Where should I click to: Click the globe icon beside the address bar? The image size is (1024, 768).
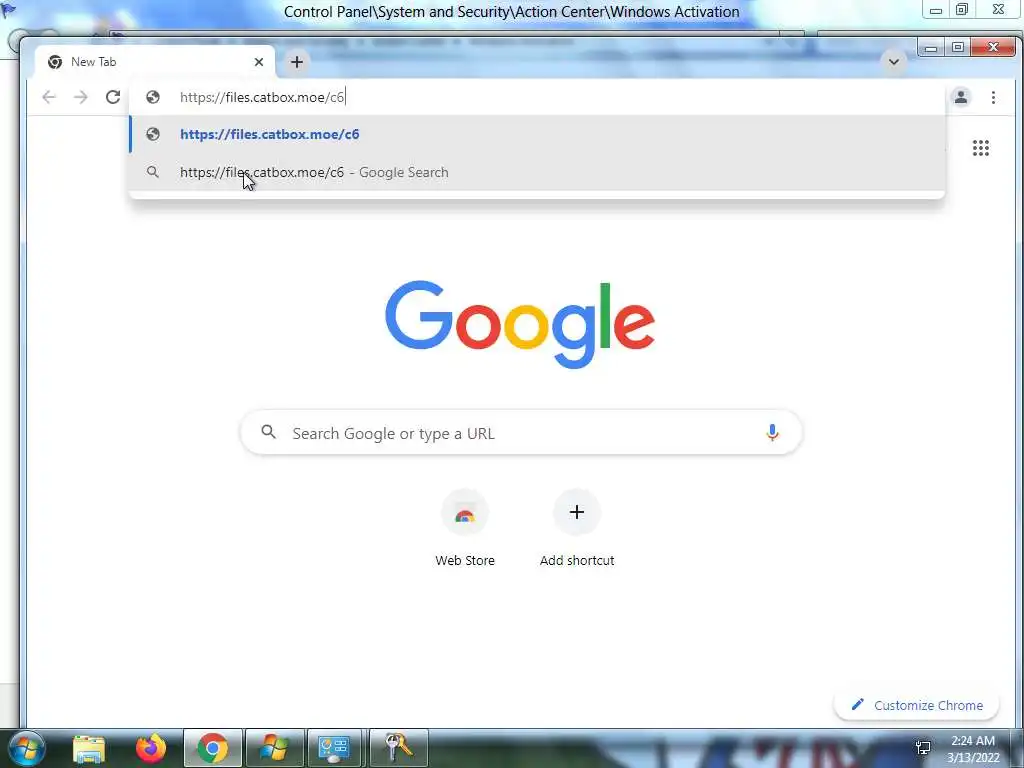(x=153, y=97)
